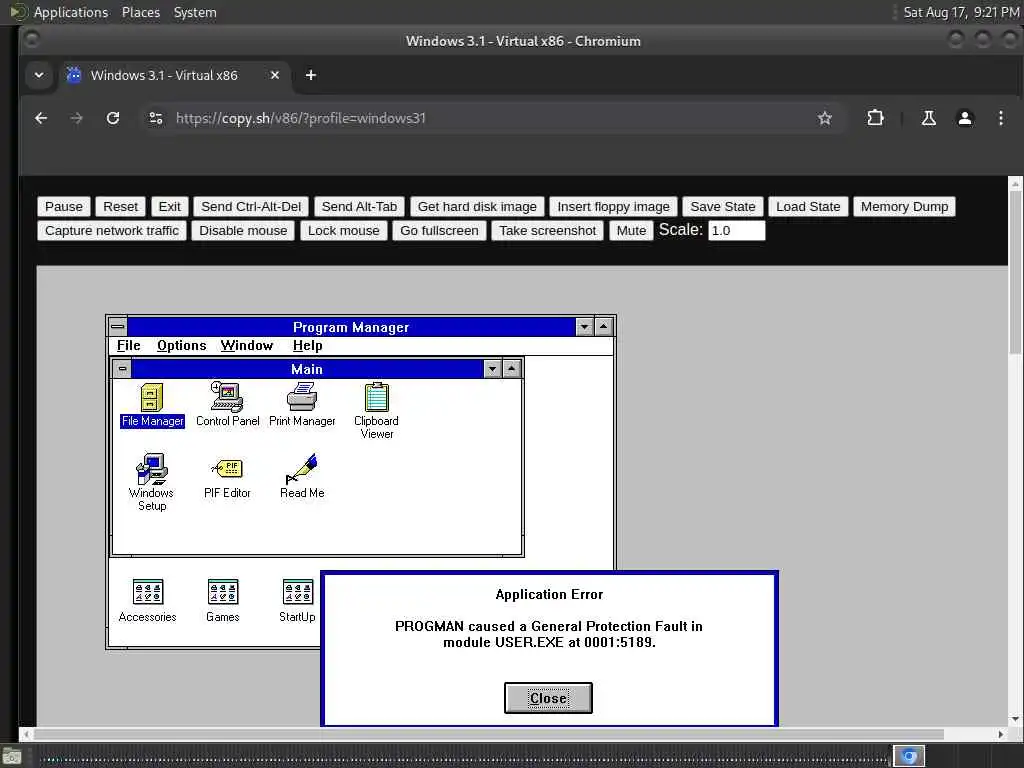Click Go fullscreen button
The width and height of the screenshot is (1024, 768).
[x=439, y=231]
